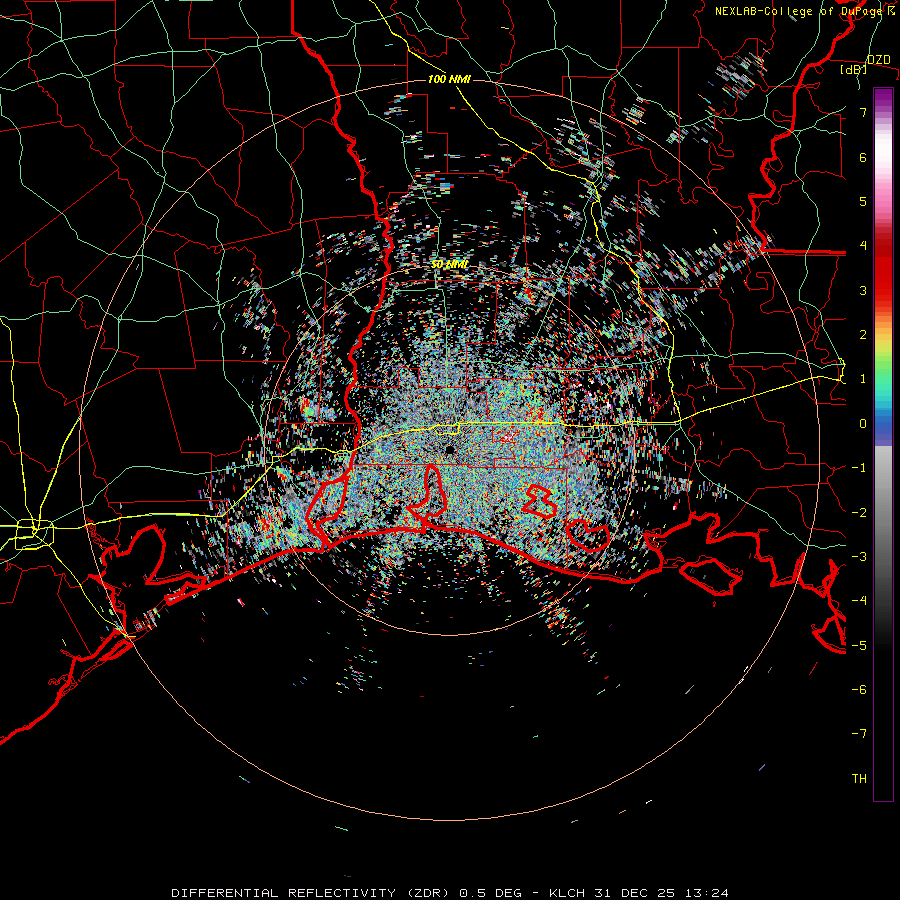Click the -5 value on color scale
900x900 pixels.
(859, 646)
